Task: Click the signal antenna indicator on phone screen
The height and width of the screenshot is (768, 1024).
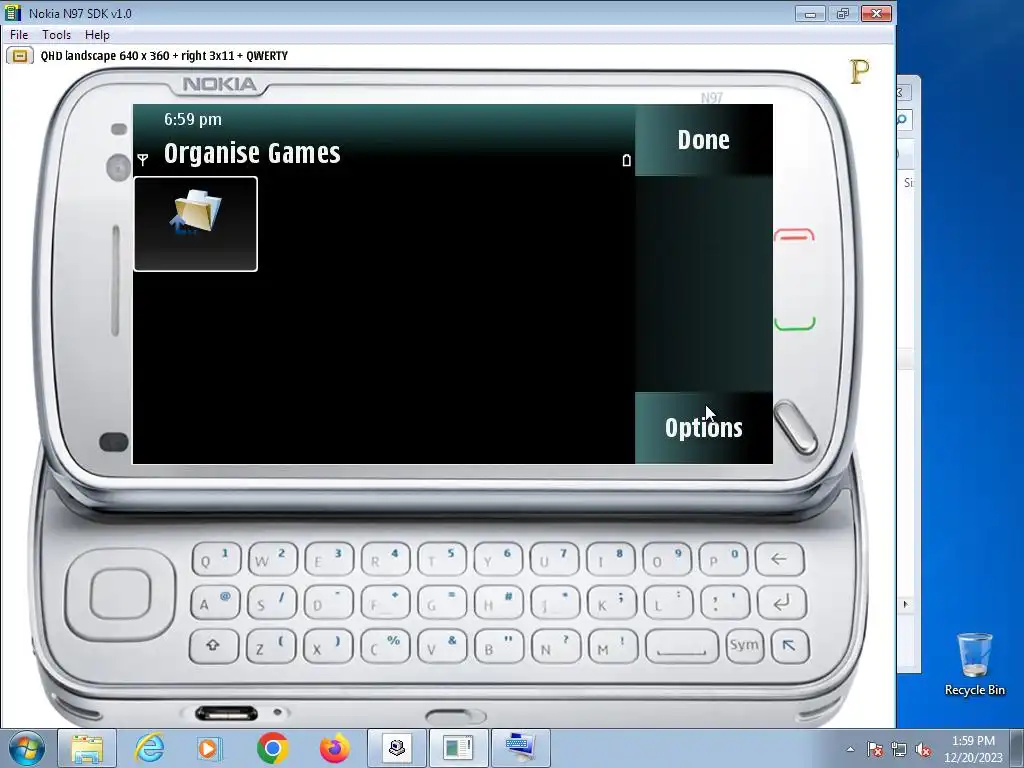Action: point(143,159)
